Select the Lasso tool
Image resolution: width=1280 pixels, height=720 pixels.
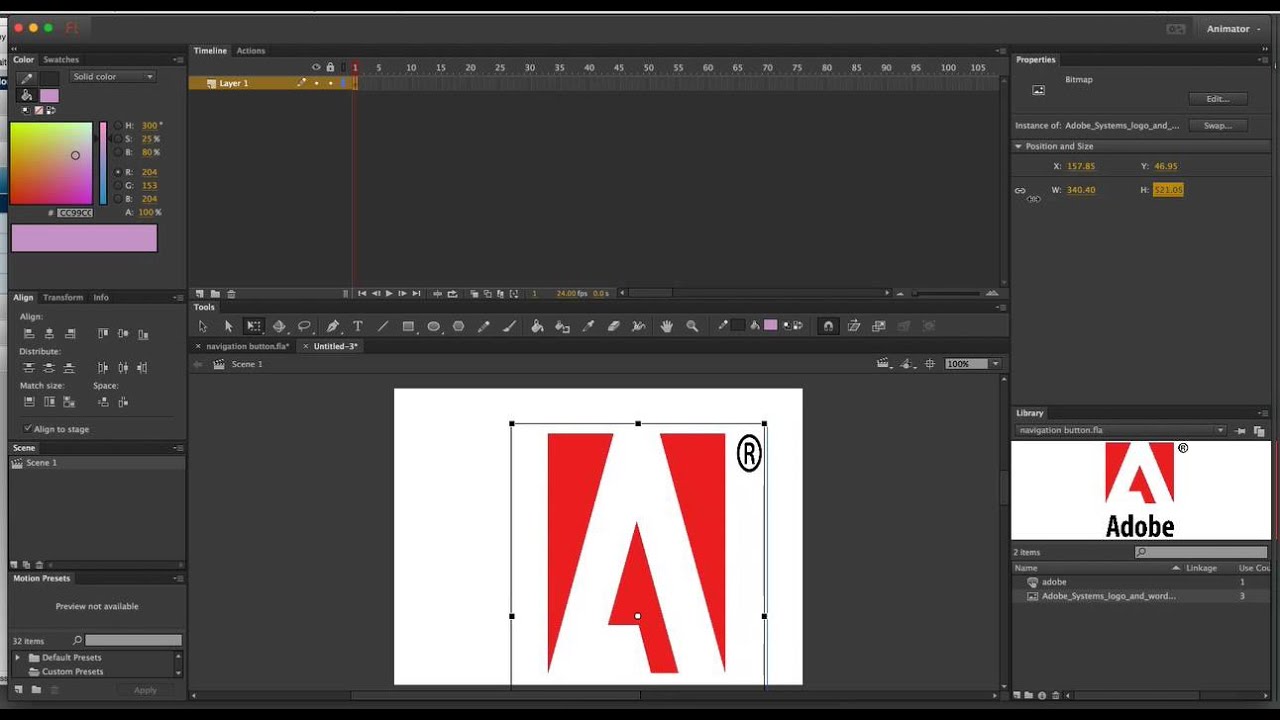(x=305, y=326)
